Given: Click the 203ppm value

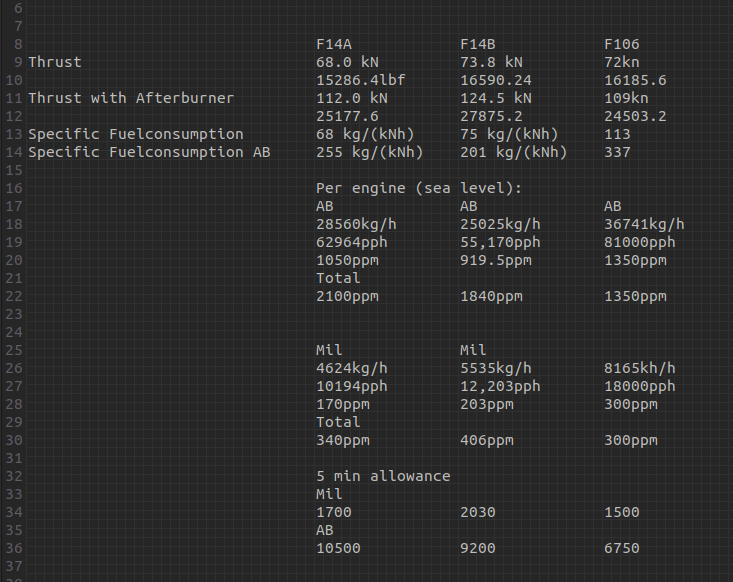Looking at the screenshot, I should pyautogui.click(x=487, y=404).
